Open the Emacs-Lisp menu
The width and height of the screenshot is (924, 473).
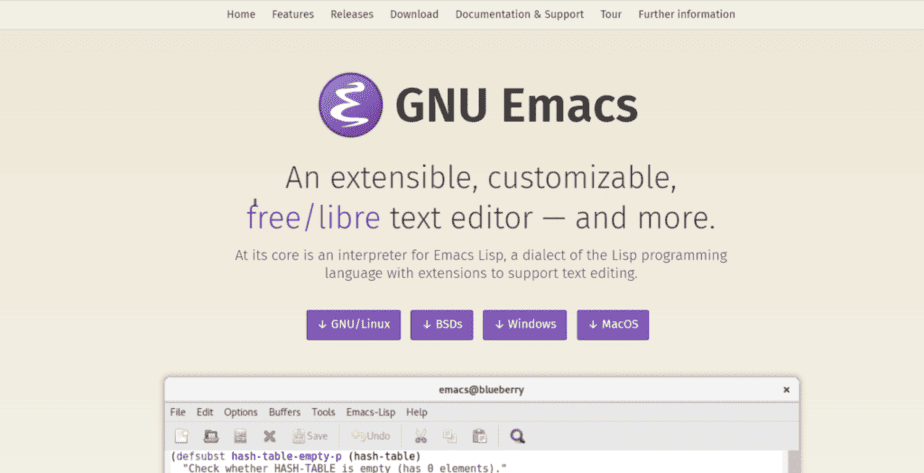coord(371,412)
